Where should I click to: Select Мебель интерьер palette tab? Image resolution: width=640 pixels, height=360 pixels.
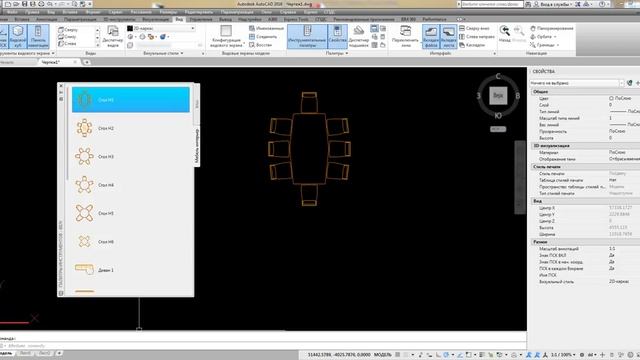(197, 146)
